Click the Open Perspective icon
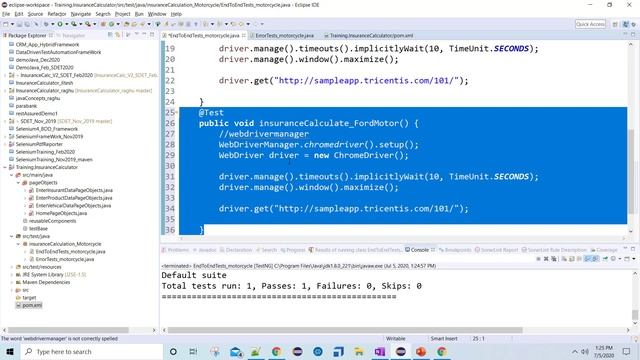Screen dimensions: 640x360 (615, 24)
